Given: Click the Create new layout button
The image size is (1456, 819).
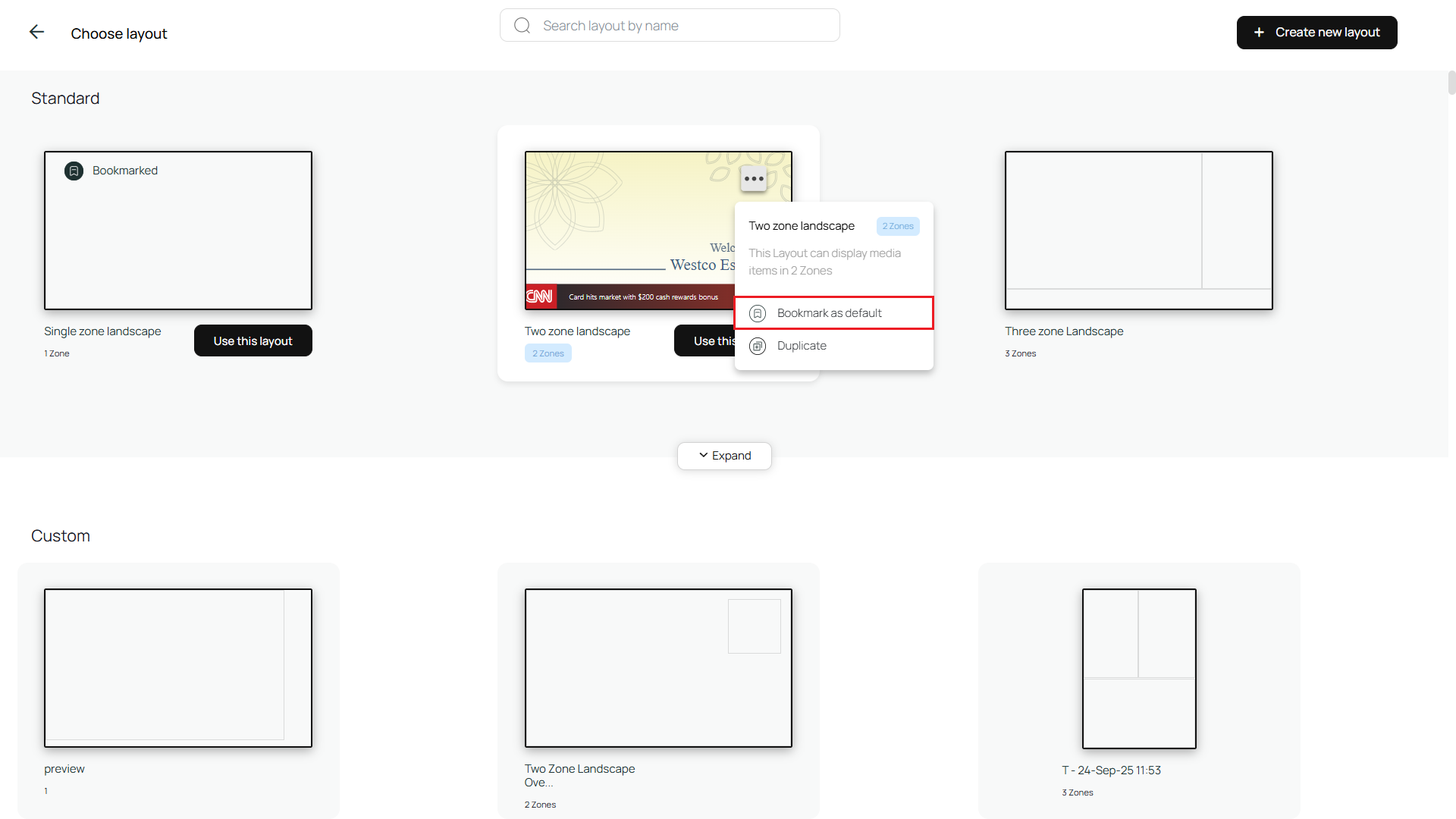Looking at the screenshot, I should coord(1316,32).
